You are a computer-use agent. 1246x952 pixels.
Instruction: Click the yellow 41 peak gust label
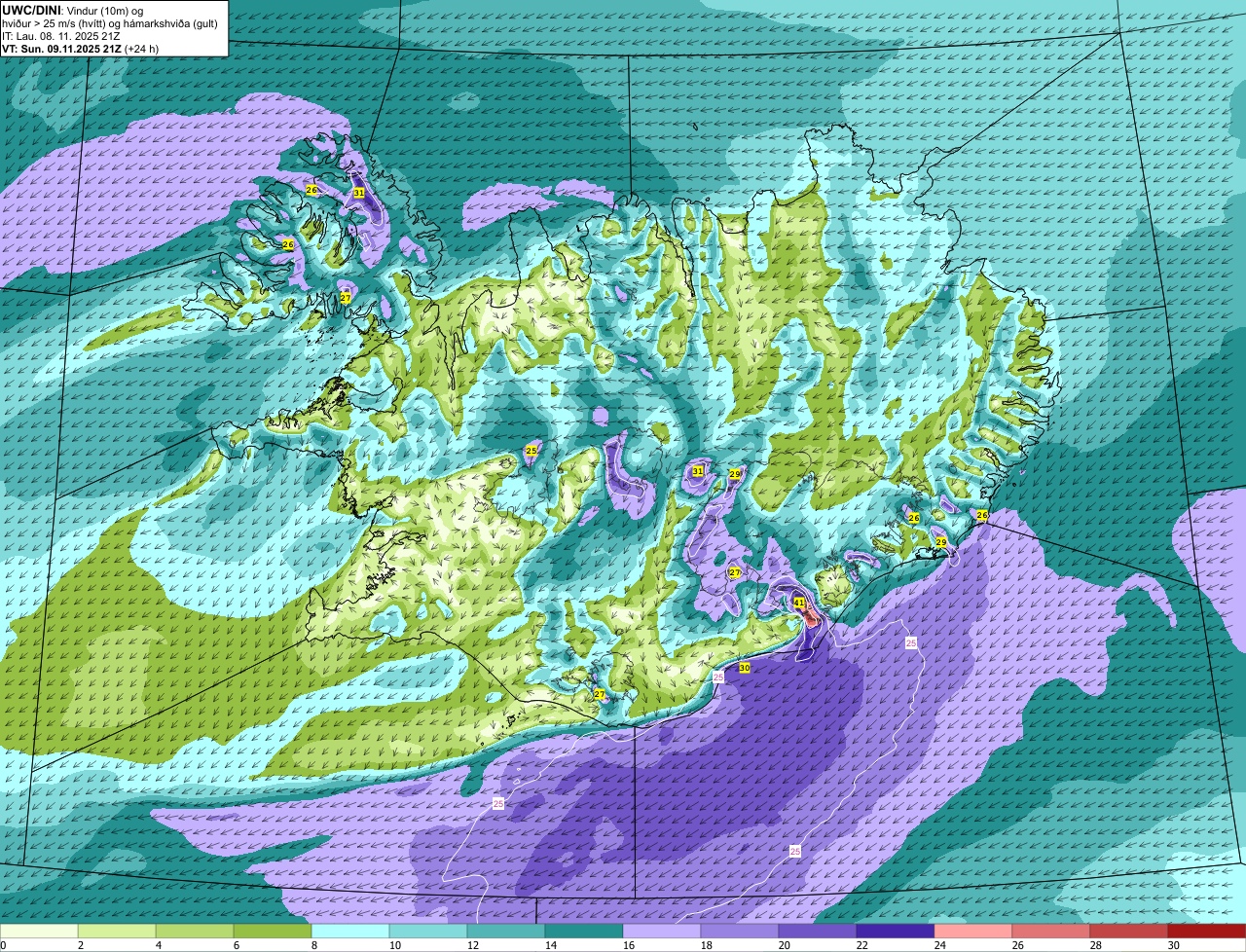click(799, 603)
